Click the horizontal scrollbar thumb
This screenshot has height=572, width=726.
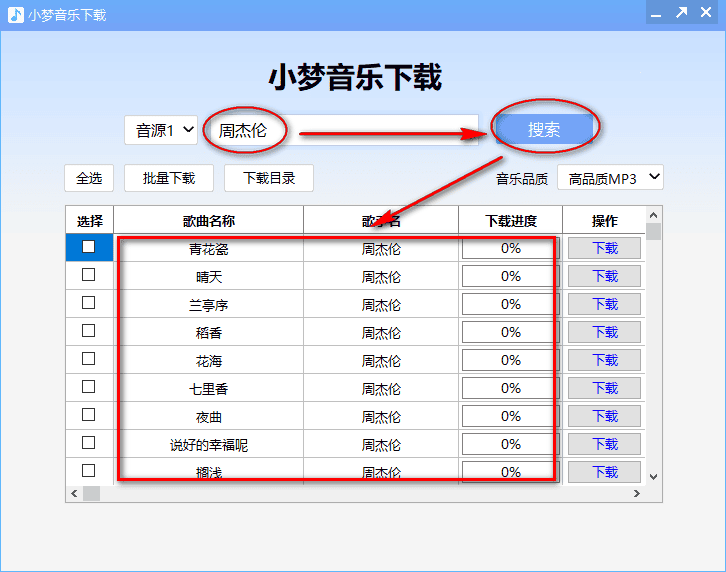coord(91,493)
